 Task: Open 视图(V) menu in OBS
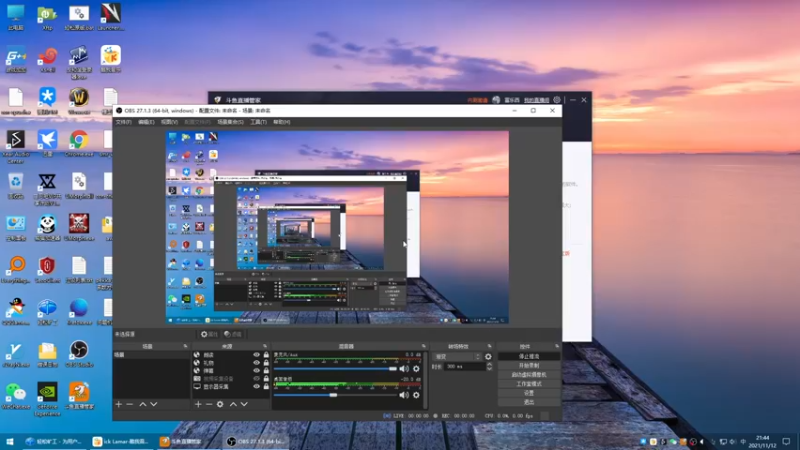coord(169,122)
